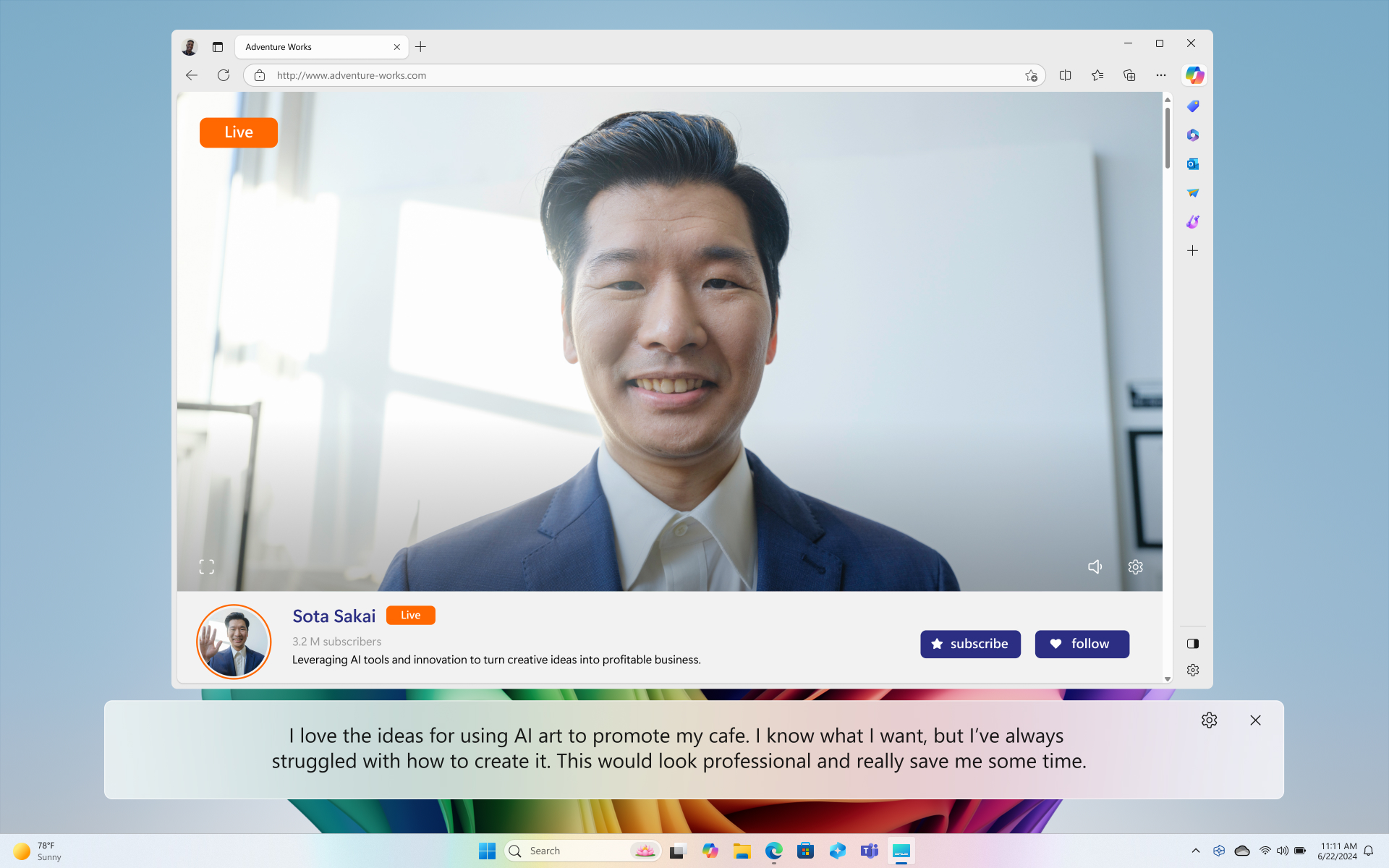Image resolution: width=1389 pixels, height=868 pixels.
Task: Select Adventure Works browser tab
Action: tap(309, 46)
